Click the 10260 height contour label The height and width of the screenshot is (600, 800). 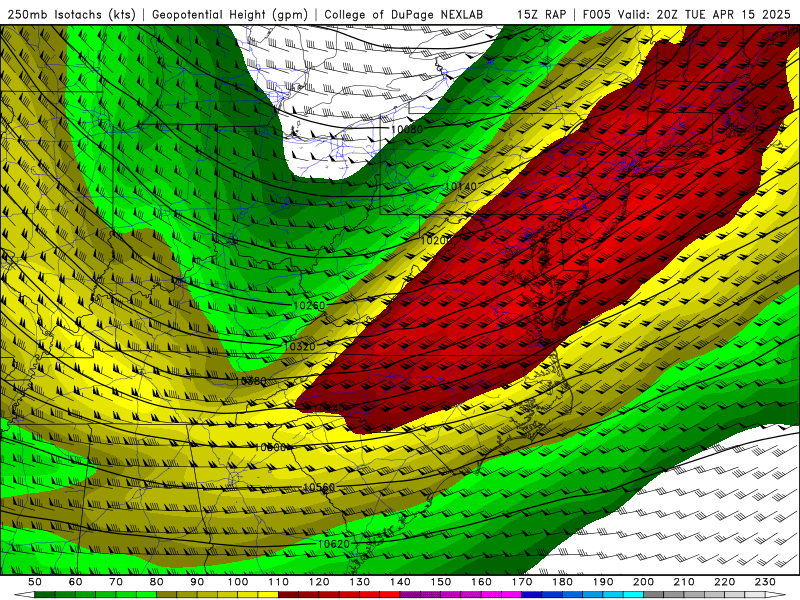(309, 306)
